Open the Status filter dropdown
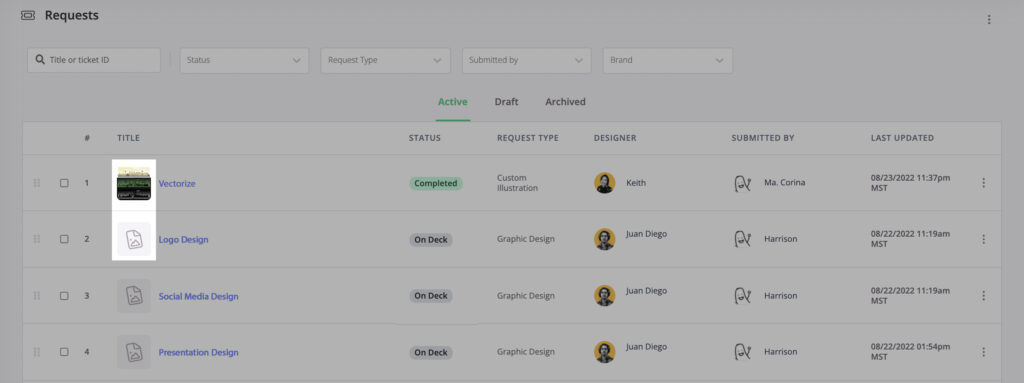Image resolution: width=1024 pixels, height=383 pixels. (244, 60)
